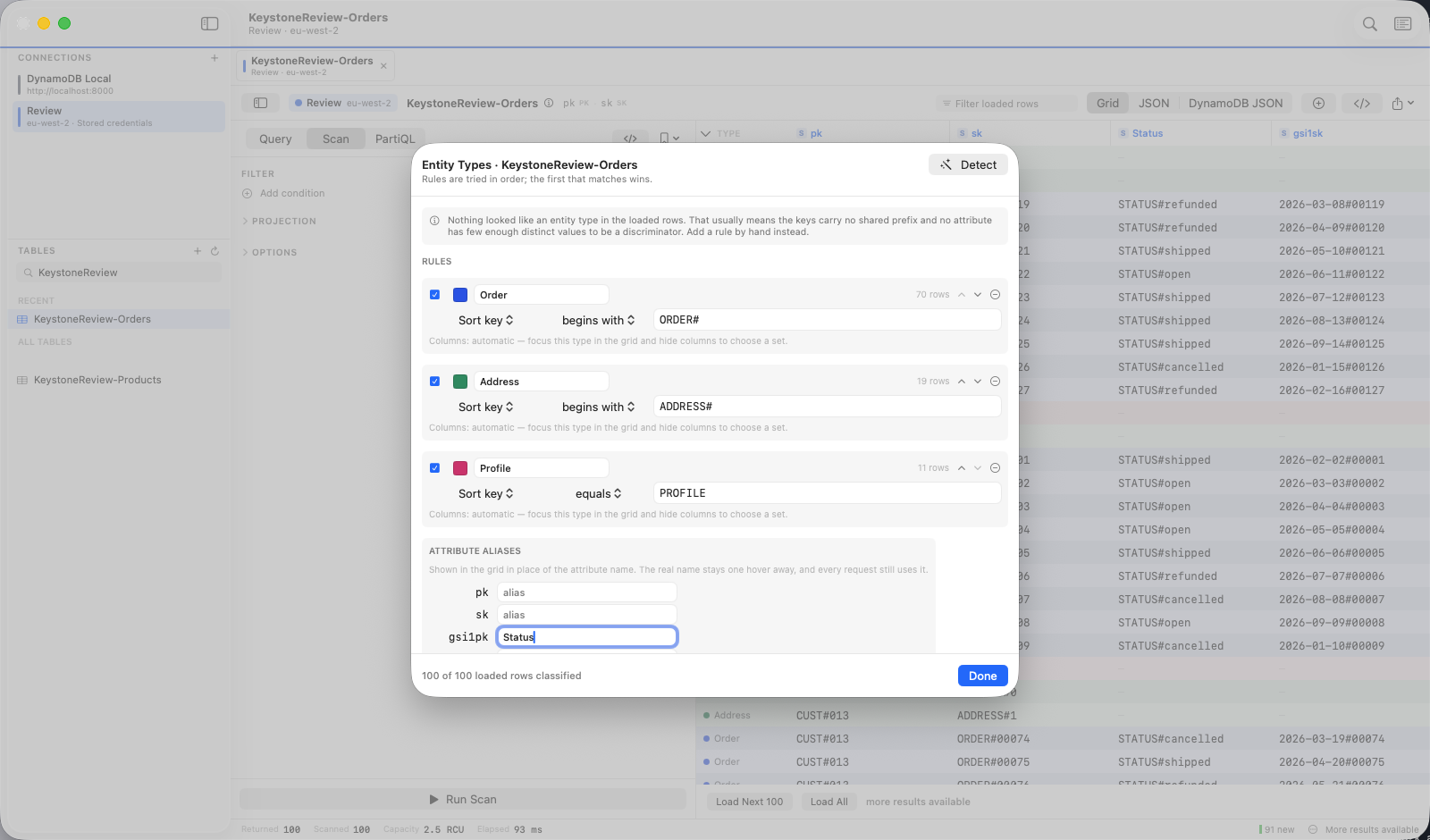Image resolution: width=1430 pixels, height=840 pixels.
Task: Edit the Order rule name field
Action: coord(542,295)
